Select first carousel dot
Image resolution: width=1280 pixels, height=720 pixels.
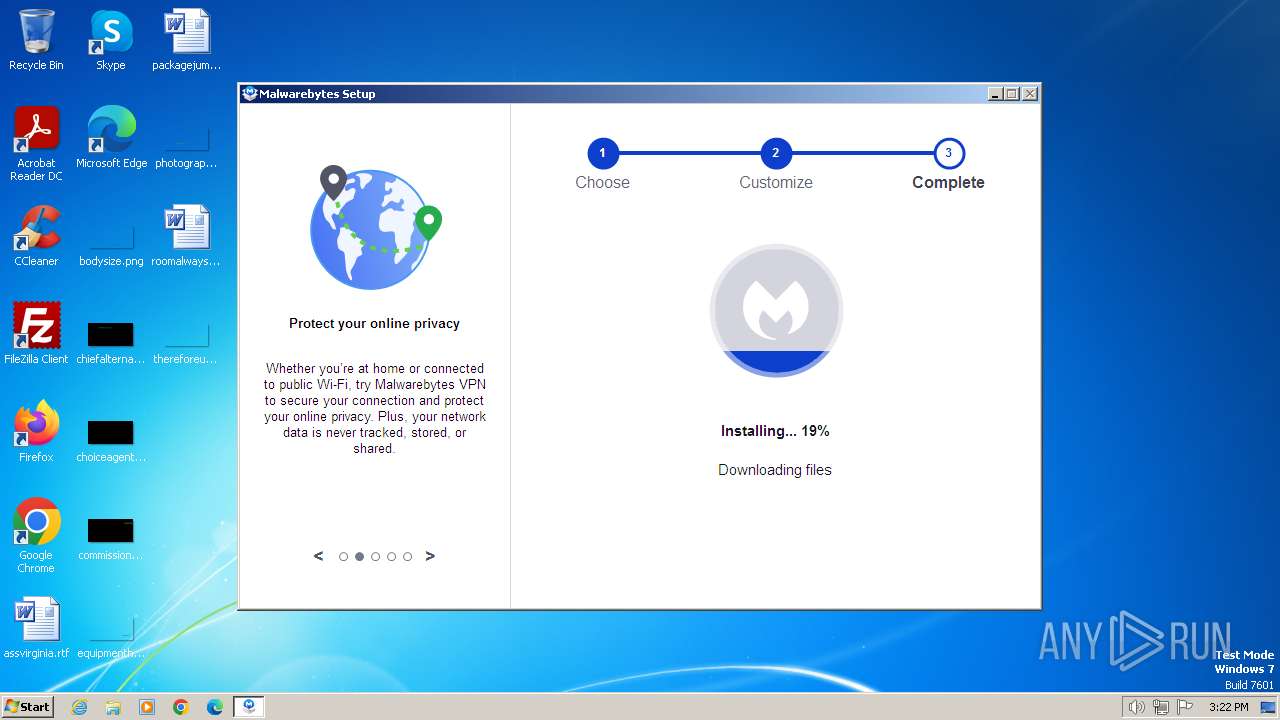coord(344,557)
